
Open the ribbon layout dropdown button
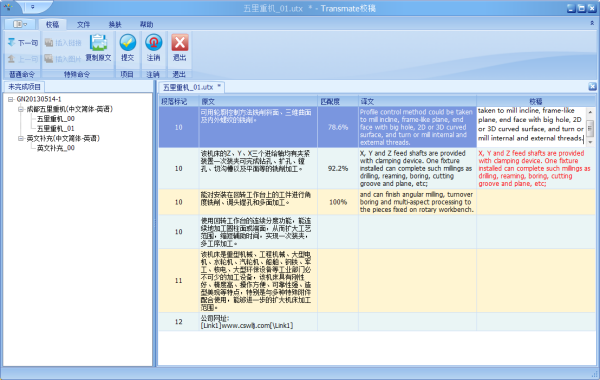pos(20,24)
